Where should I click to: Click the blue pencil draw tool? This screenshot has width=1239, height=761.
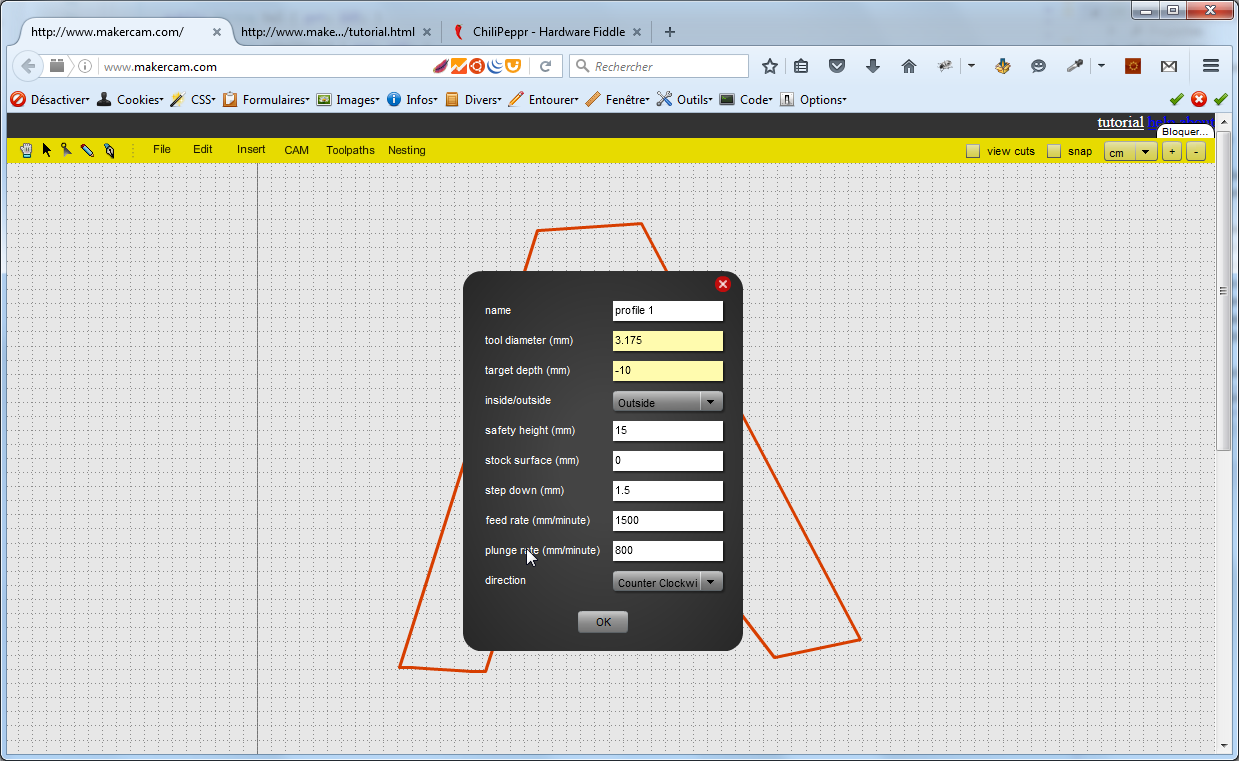click(87, 150)
